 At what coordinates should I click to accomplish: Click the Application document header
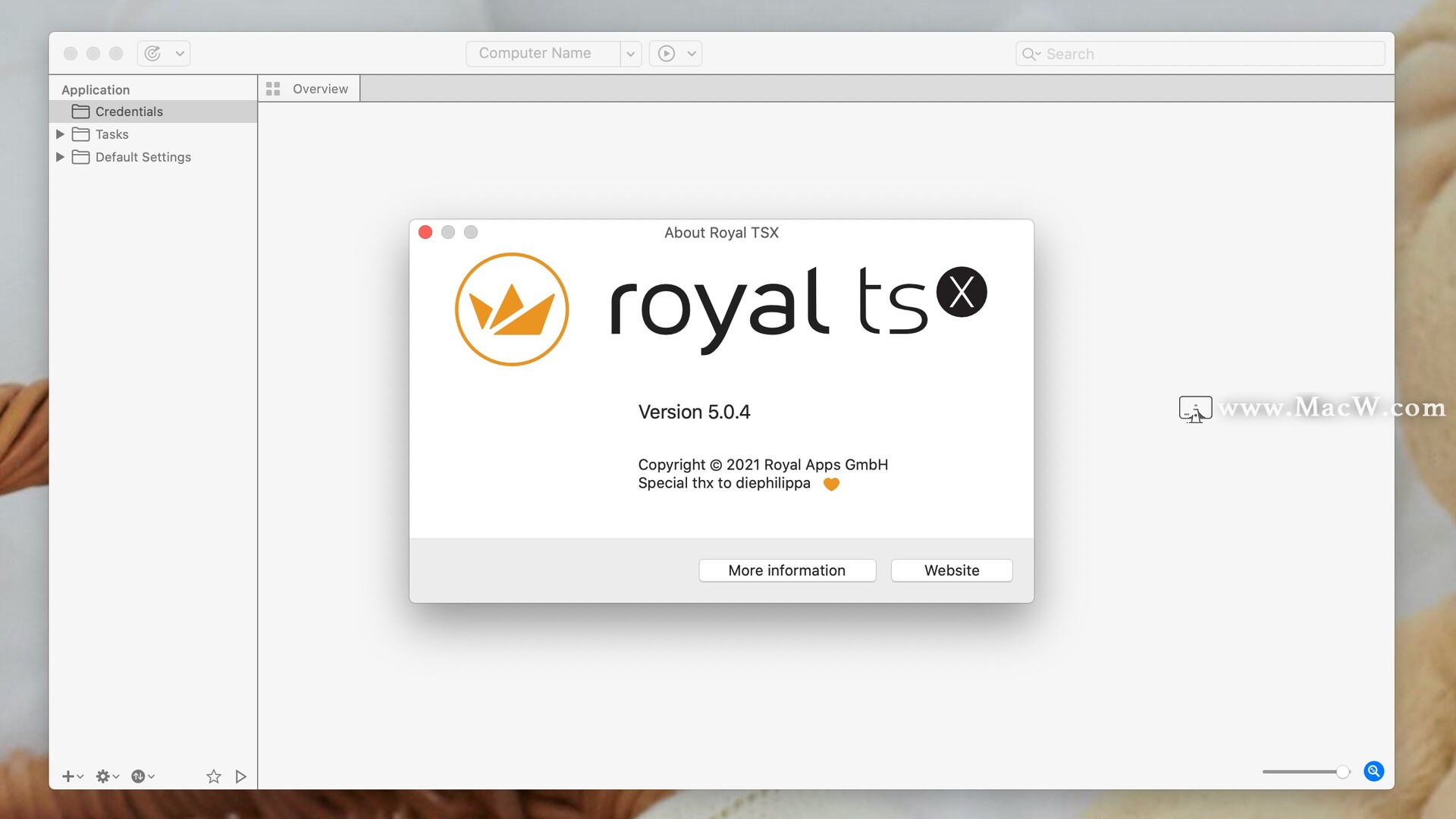click(96, 89)
